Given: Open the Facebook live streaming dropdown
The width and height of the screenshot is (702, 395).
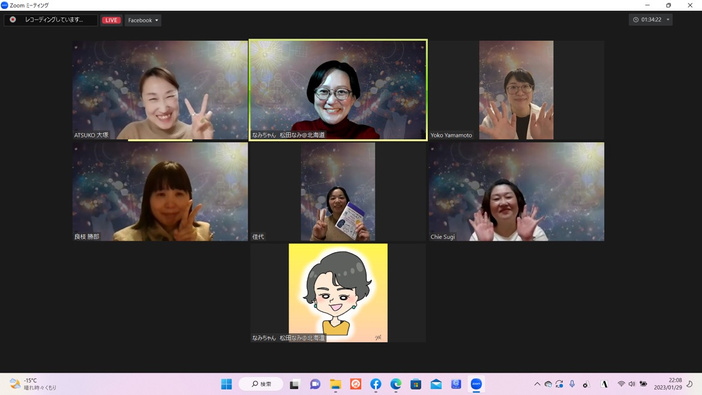Looking at the screenshot, I should tap(143, 20).
